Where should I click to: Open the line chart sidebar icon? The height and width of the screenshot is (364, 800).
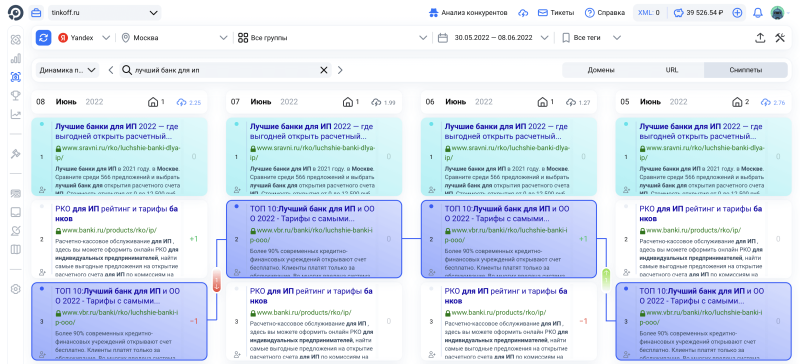pos(16,114)
